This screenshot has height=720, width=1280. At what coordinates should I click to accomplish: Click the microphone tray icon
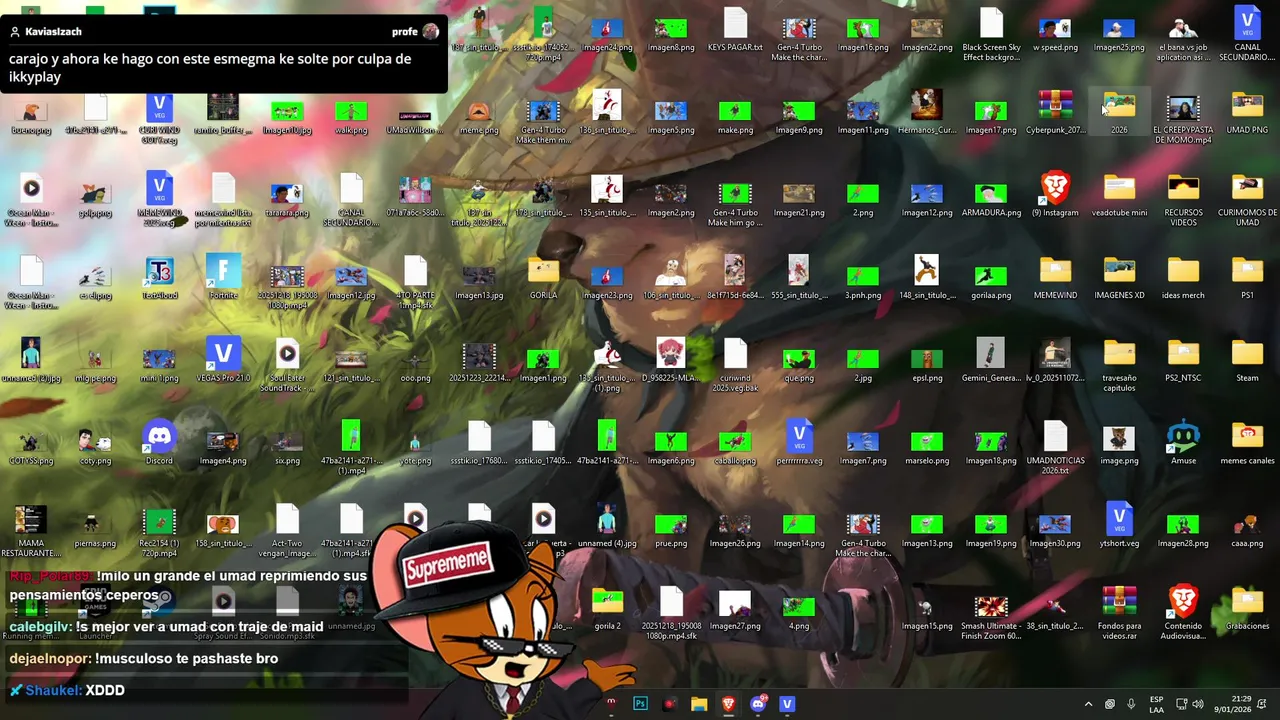pos(1131,704)
